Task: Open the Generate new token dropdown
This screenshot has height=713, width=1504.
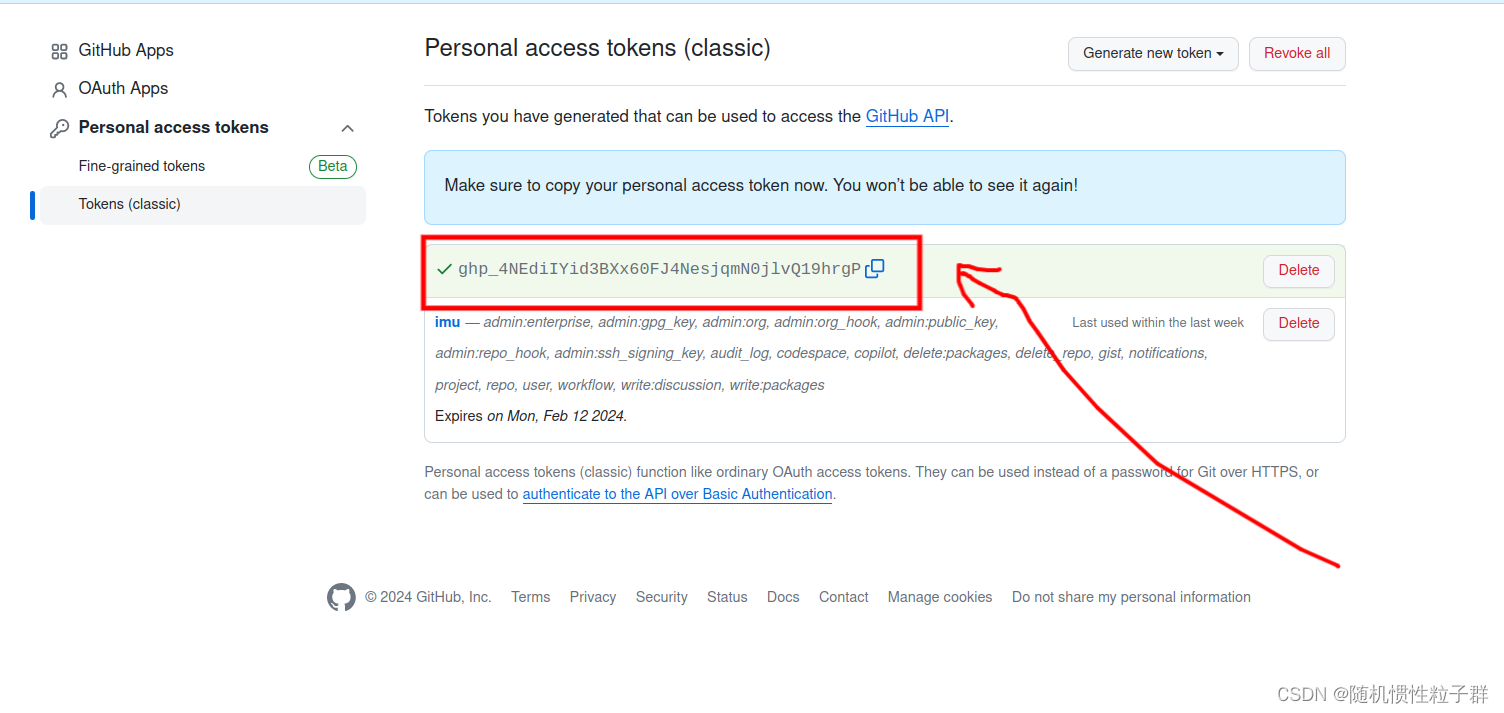Action: click(1152, 53)
